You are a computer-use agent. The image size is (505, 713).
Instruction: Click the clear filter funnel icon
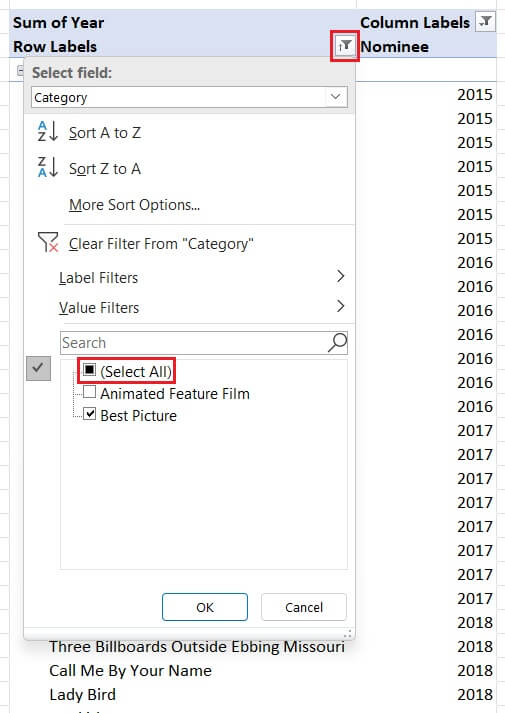click(x=48, y=242)
